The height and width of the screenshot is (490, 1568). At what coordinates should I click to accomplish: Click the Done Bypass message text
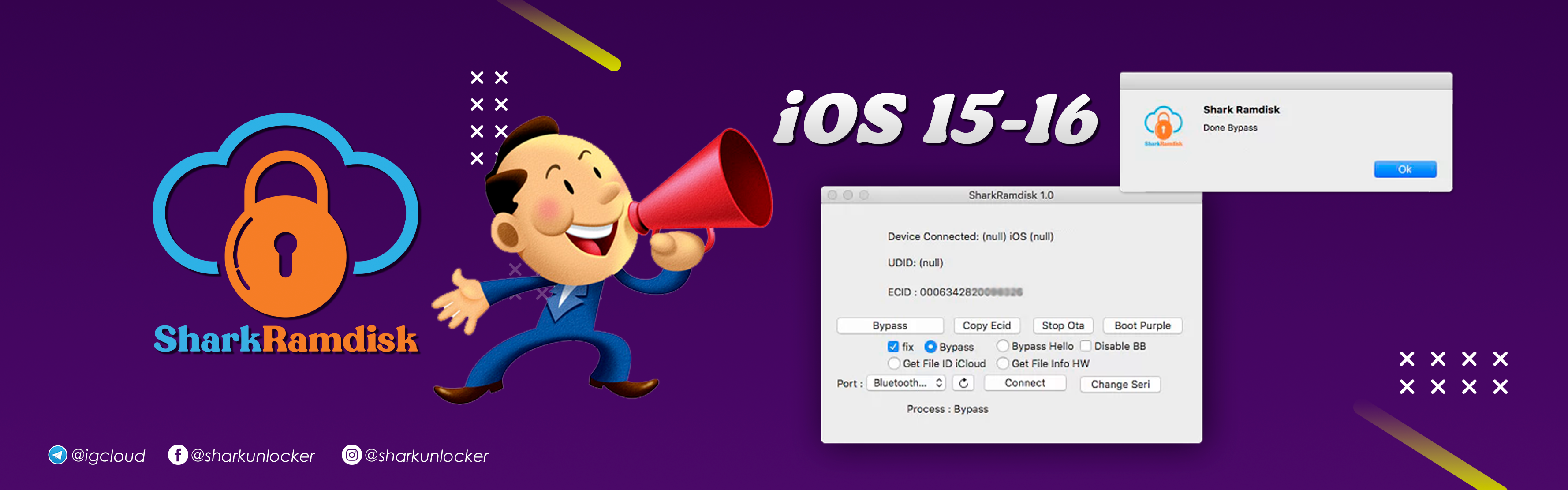[1230, 128]
